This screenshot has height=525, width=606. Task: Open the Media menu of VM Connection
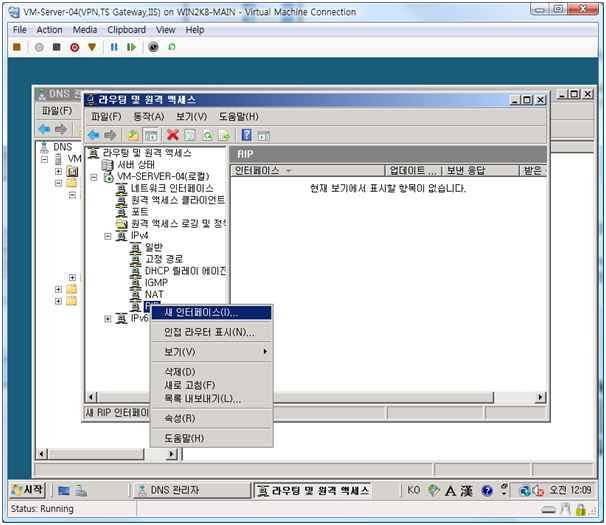click(85, 30)
